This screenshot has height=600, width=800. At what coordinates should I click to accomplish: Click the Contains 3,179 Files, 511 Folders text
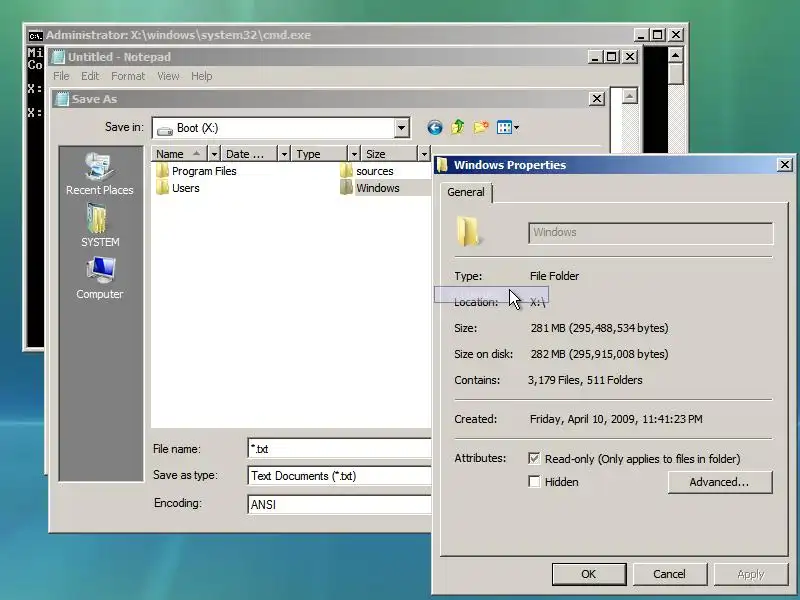click(x=585, y=380)
